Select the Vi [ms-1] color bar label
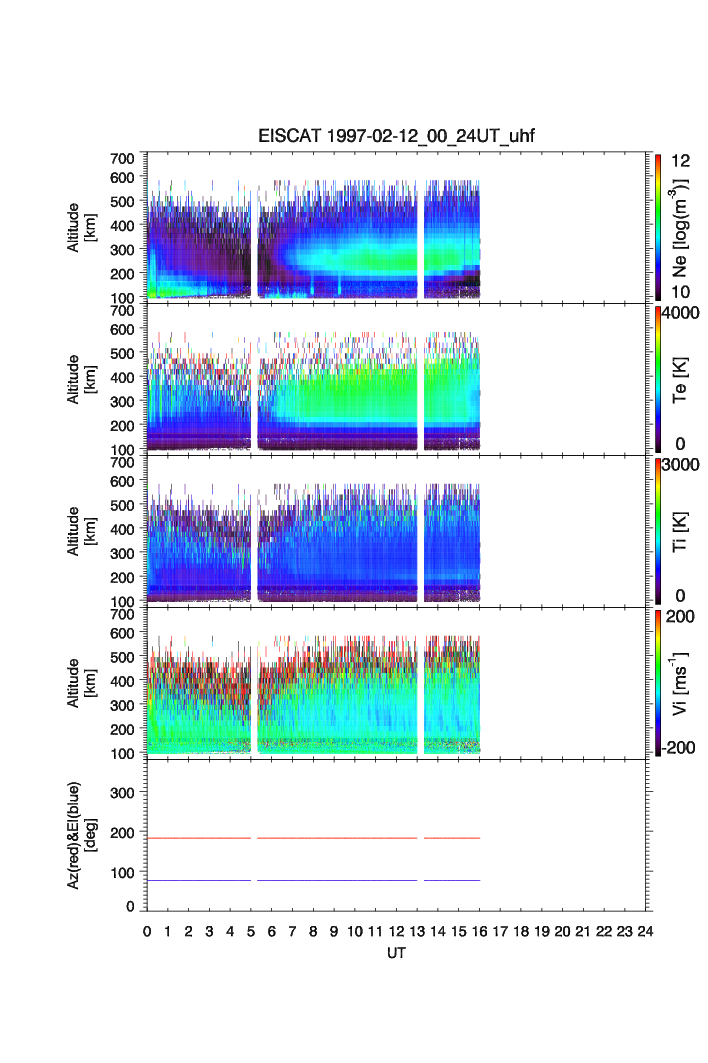Screen dimensions: 708x1063 (680, 683)
